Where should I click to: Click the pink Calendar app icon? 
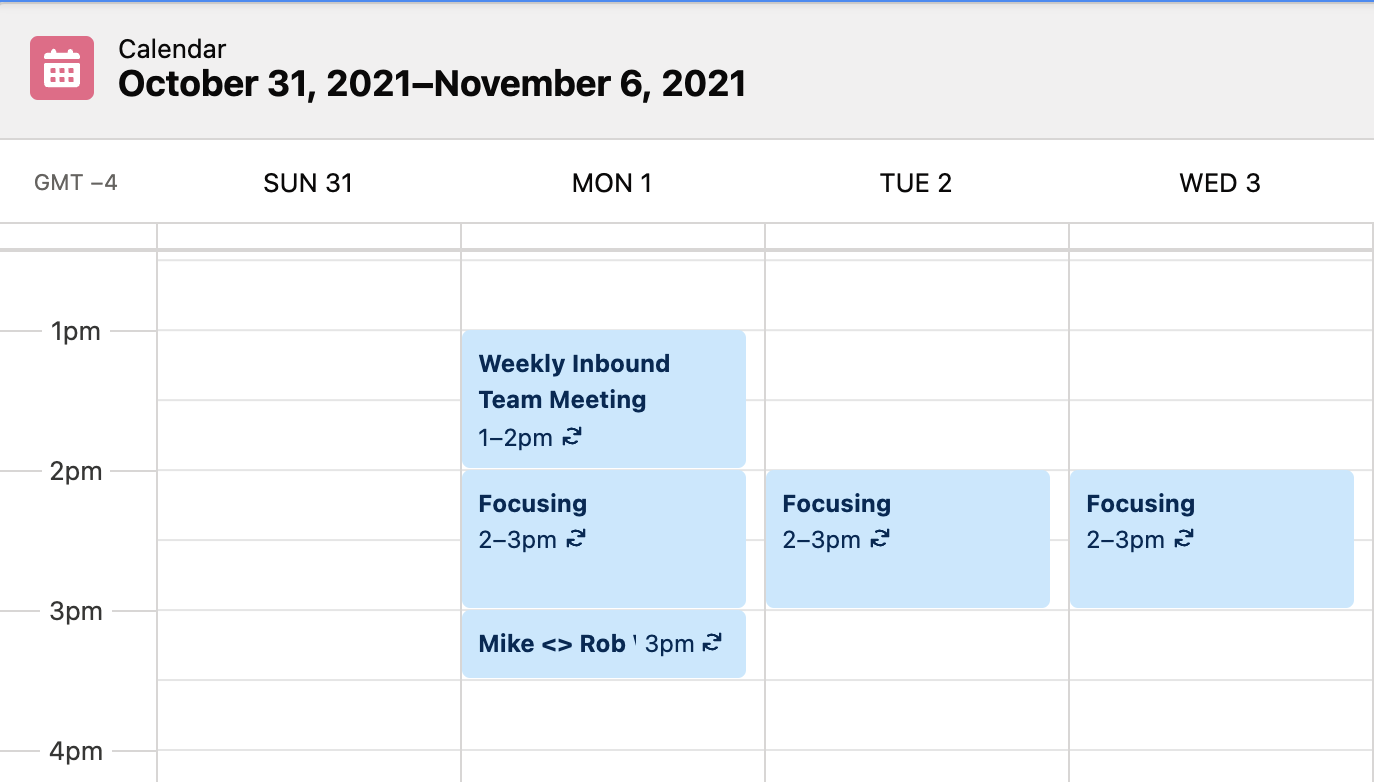(x=62, y=68)
